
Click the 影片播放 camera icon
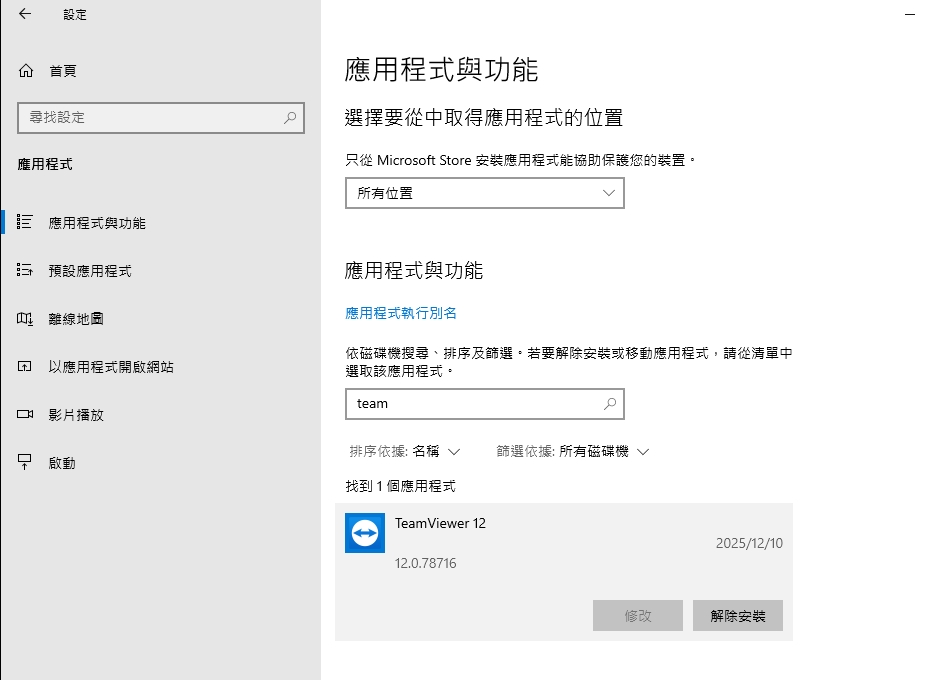(x=26, y=414)
